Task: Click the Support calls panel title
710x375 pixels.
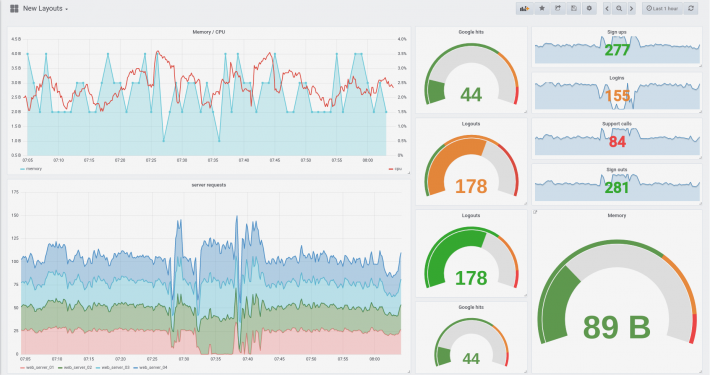Action: (x=617, y=124)
